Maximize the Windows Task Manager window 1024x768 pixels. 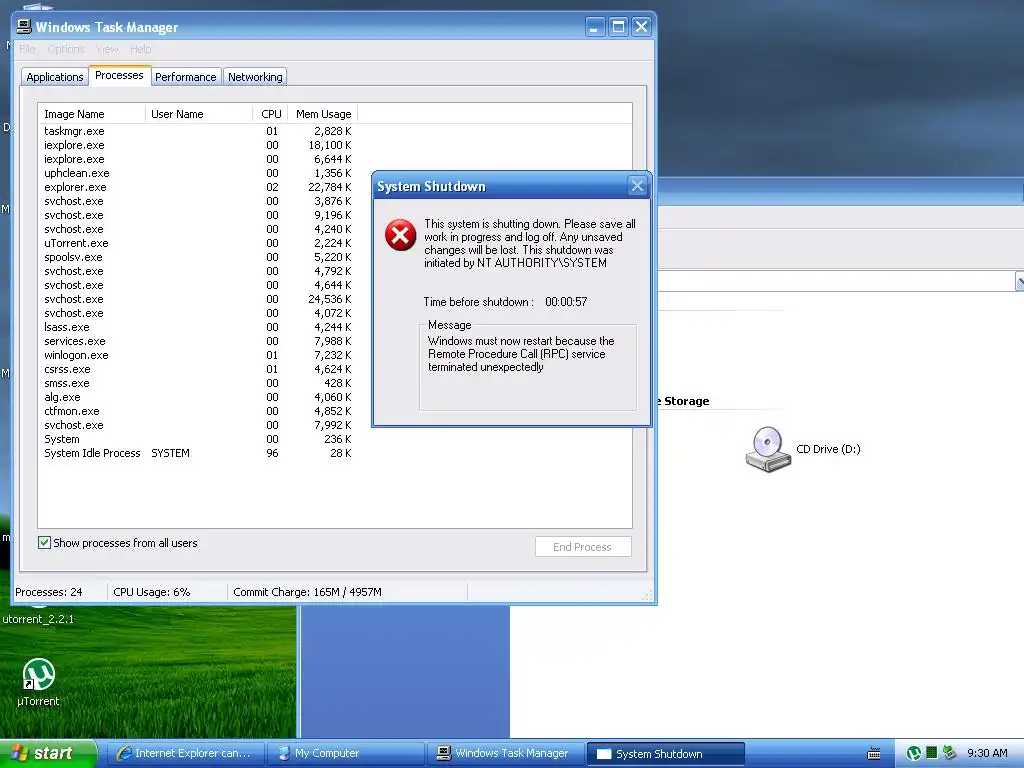pos(618,27)
